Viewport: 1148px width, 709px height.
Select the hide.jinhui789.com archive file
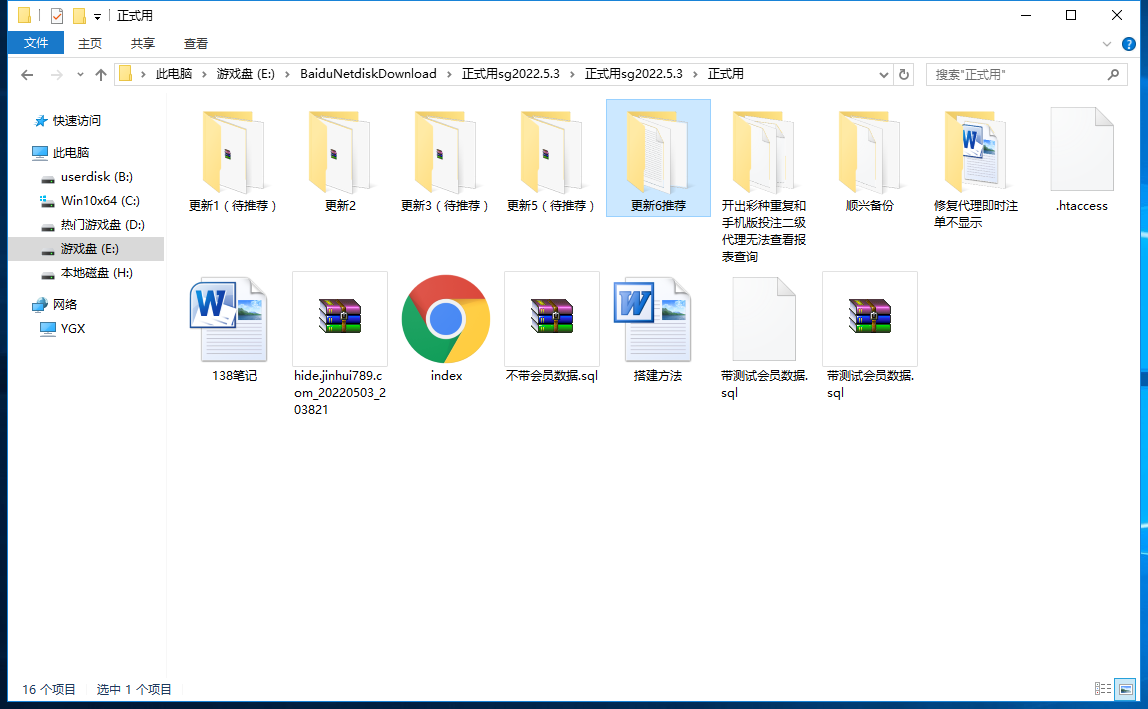[340, 344]
